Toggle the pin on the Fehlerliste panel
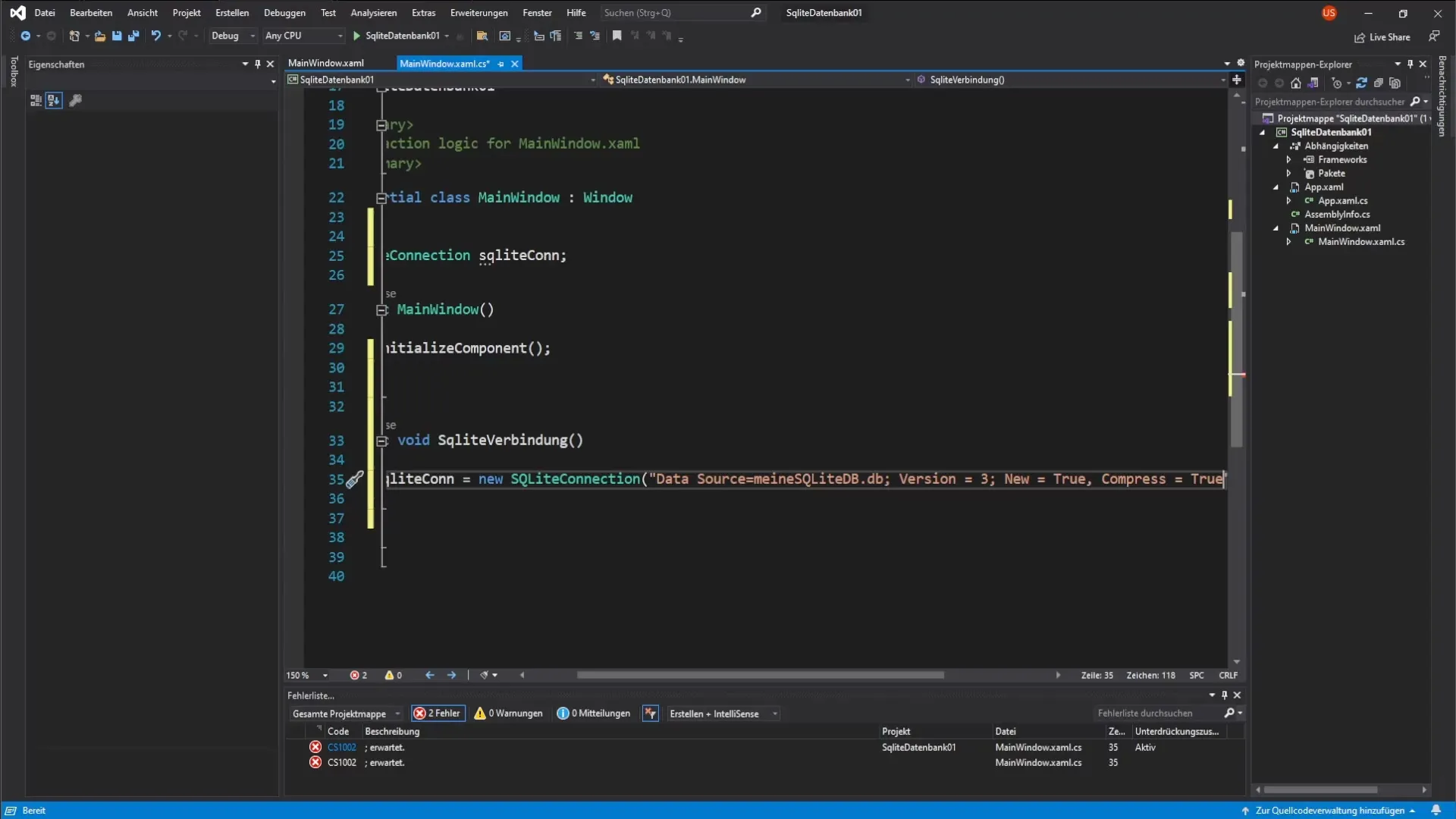 [x=1224, y=695]
